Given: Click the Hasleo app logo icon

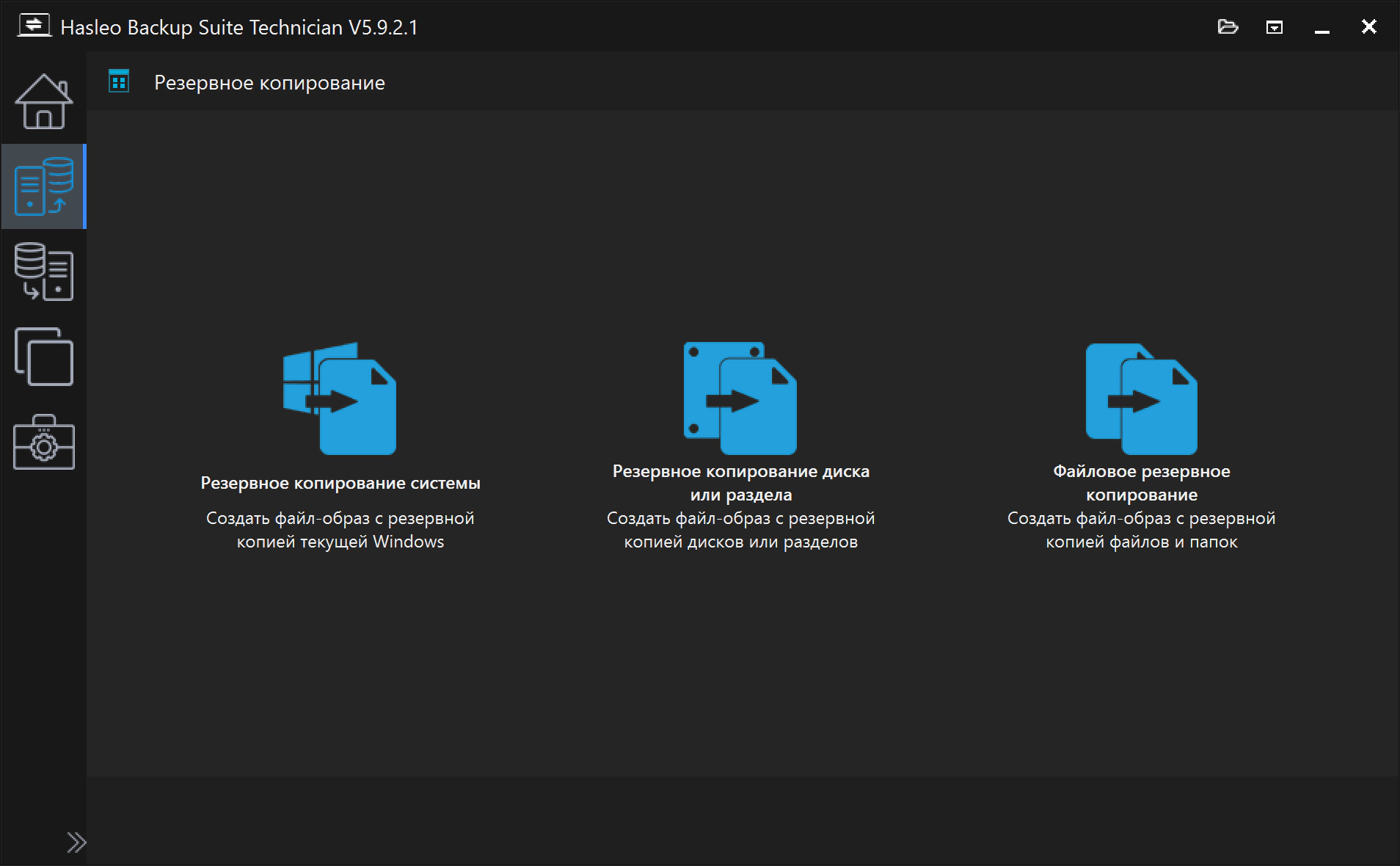Looking at the screenshot, I should tap(34, 26).
